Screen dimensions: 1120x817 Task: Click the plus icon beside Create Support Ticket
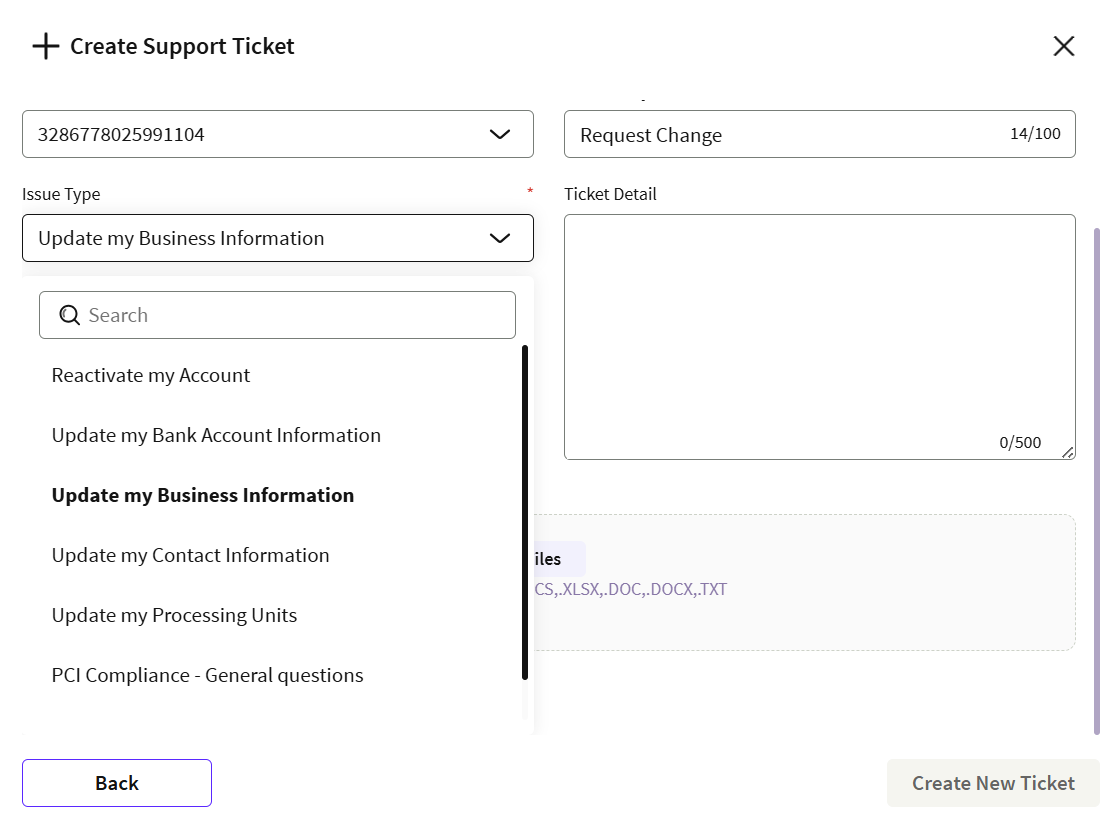pos(46,47)
